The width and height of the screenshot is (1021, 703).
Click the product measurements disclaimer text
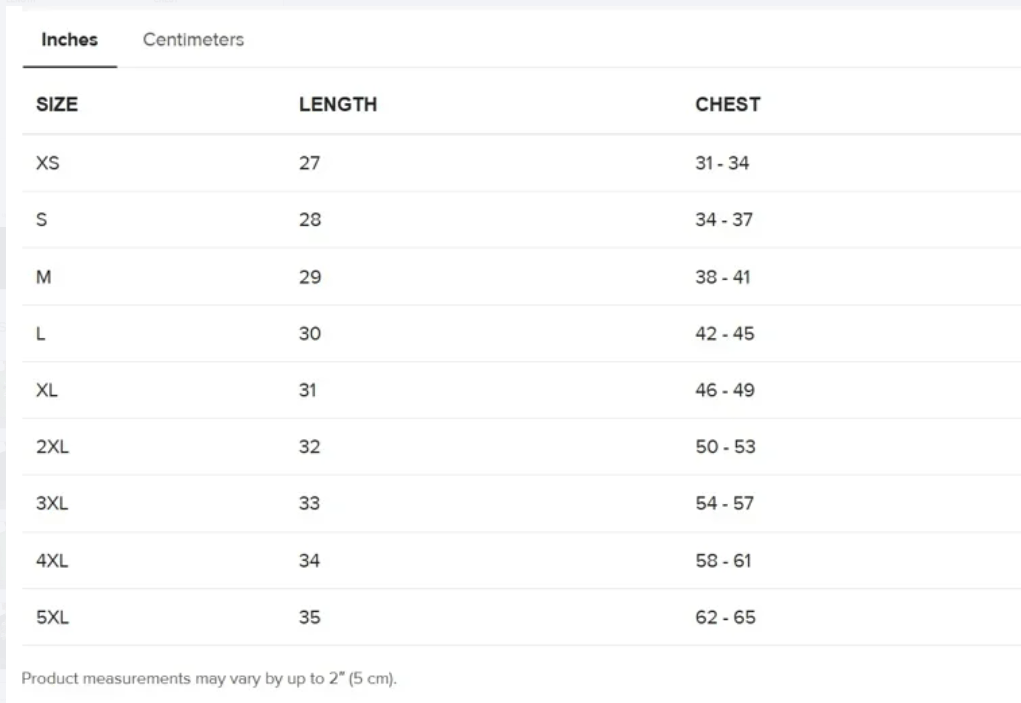coord(209,680)
